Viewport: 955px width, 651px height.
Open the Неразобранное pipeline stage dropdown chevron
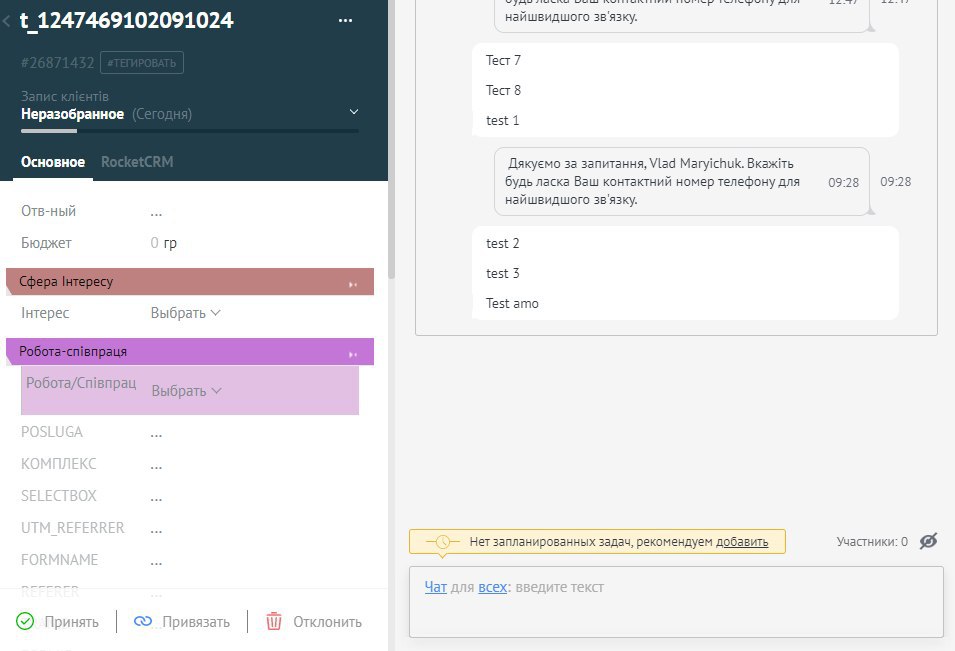(x=354, y=112)
